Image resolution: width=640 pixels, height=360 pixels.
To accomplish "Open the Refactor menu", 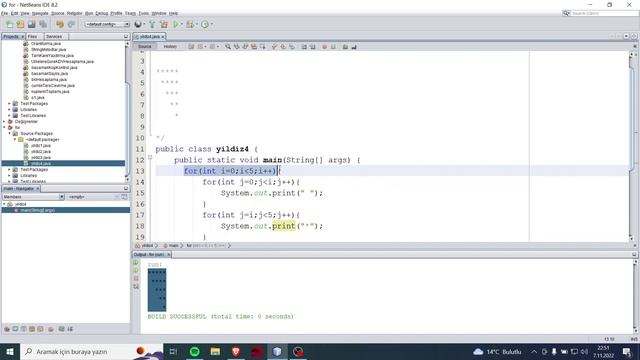I will pyautogui.click(x=74, y=13).
